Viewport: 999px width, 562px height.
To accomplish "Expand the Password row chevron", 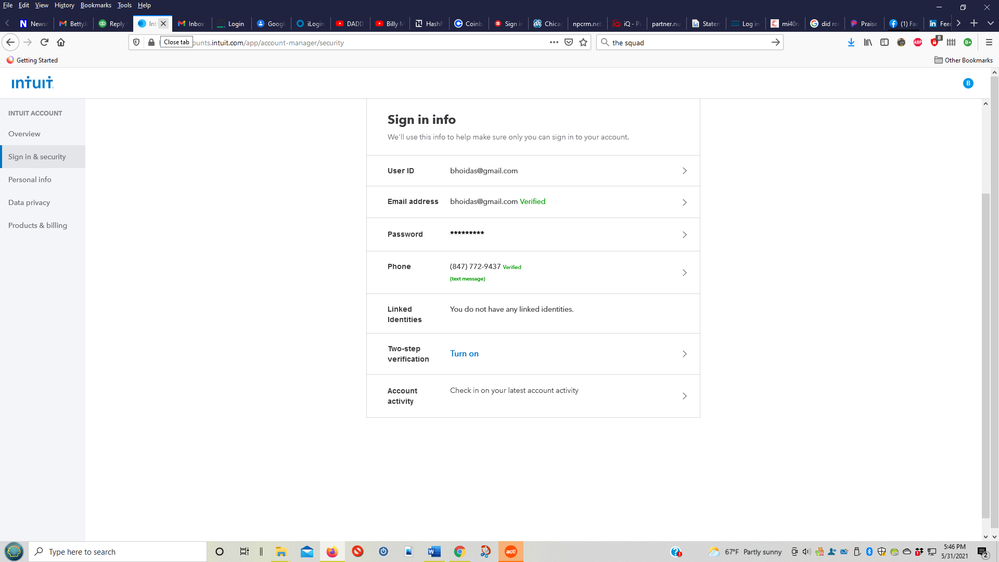I will tap(684, 234).
